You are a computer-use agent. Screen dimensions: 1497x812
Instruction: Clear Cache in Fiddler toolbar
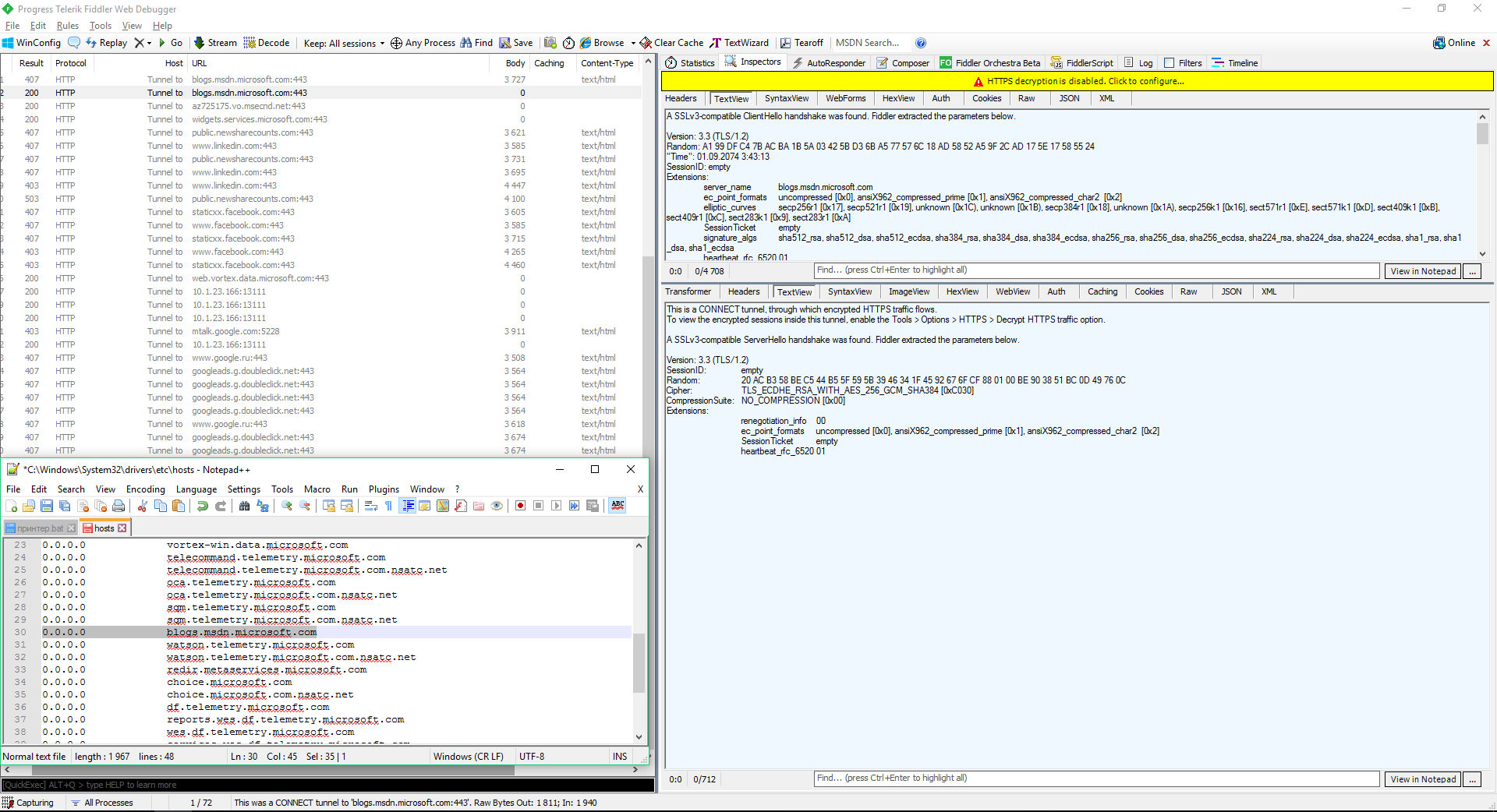click(x=671, y=43)
